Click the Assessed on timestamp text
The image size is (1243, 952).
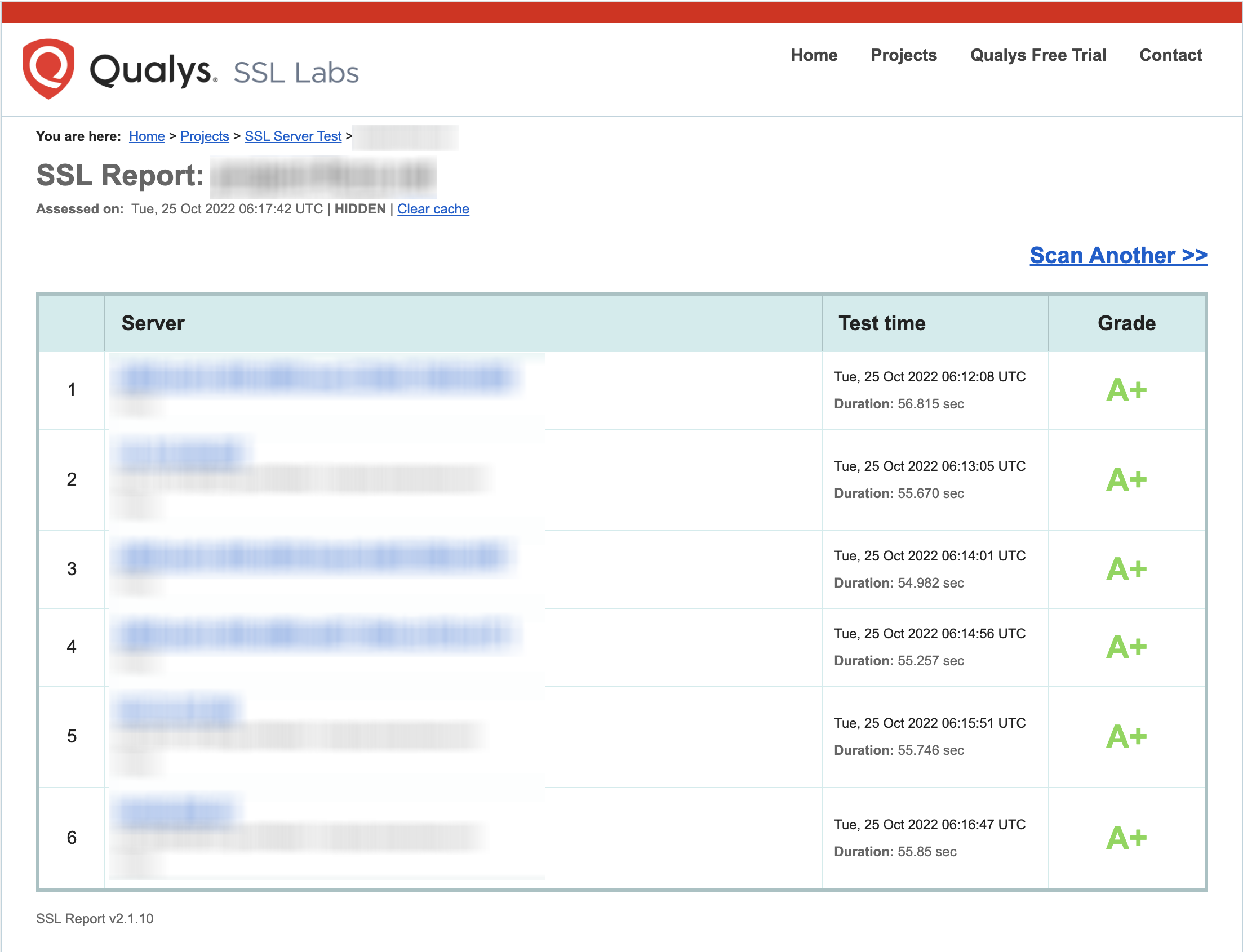[227, 209]
